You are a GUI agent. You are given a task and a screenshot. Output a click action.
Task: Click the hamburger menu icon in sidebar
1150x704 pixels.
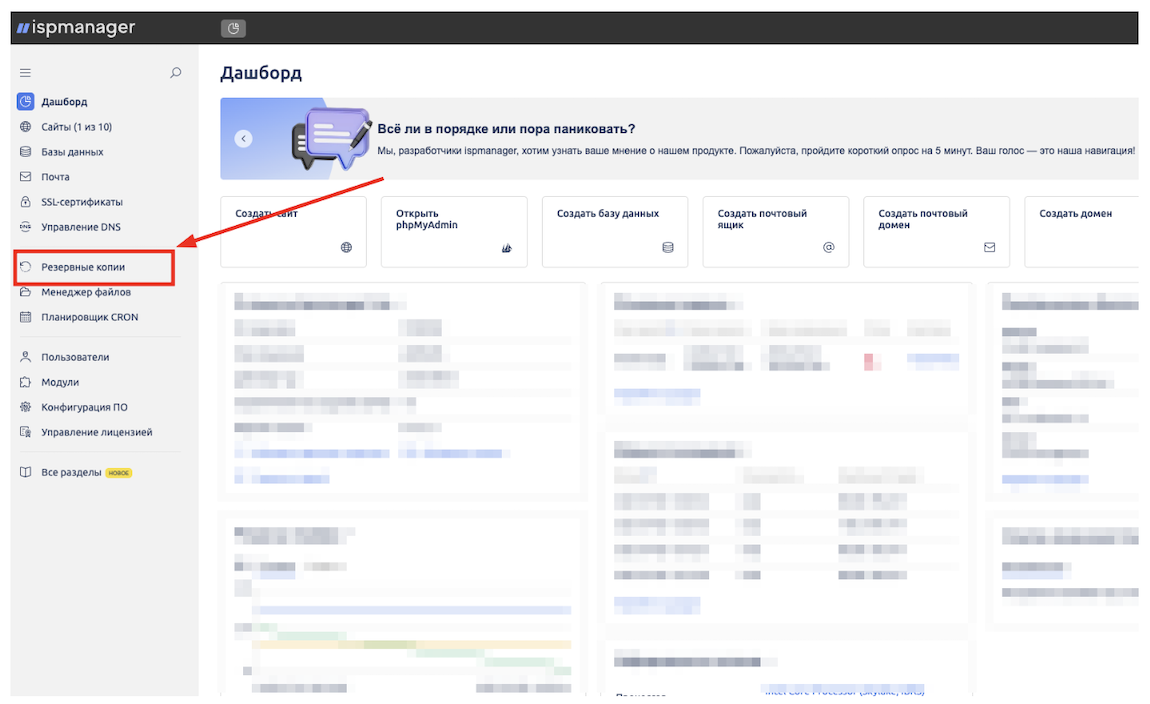tap(26, 73)
